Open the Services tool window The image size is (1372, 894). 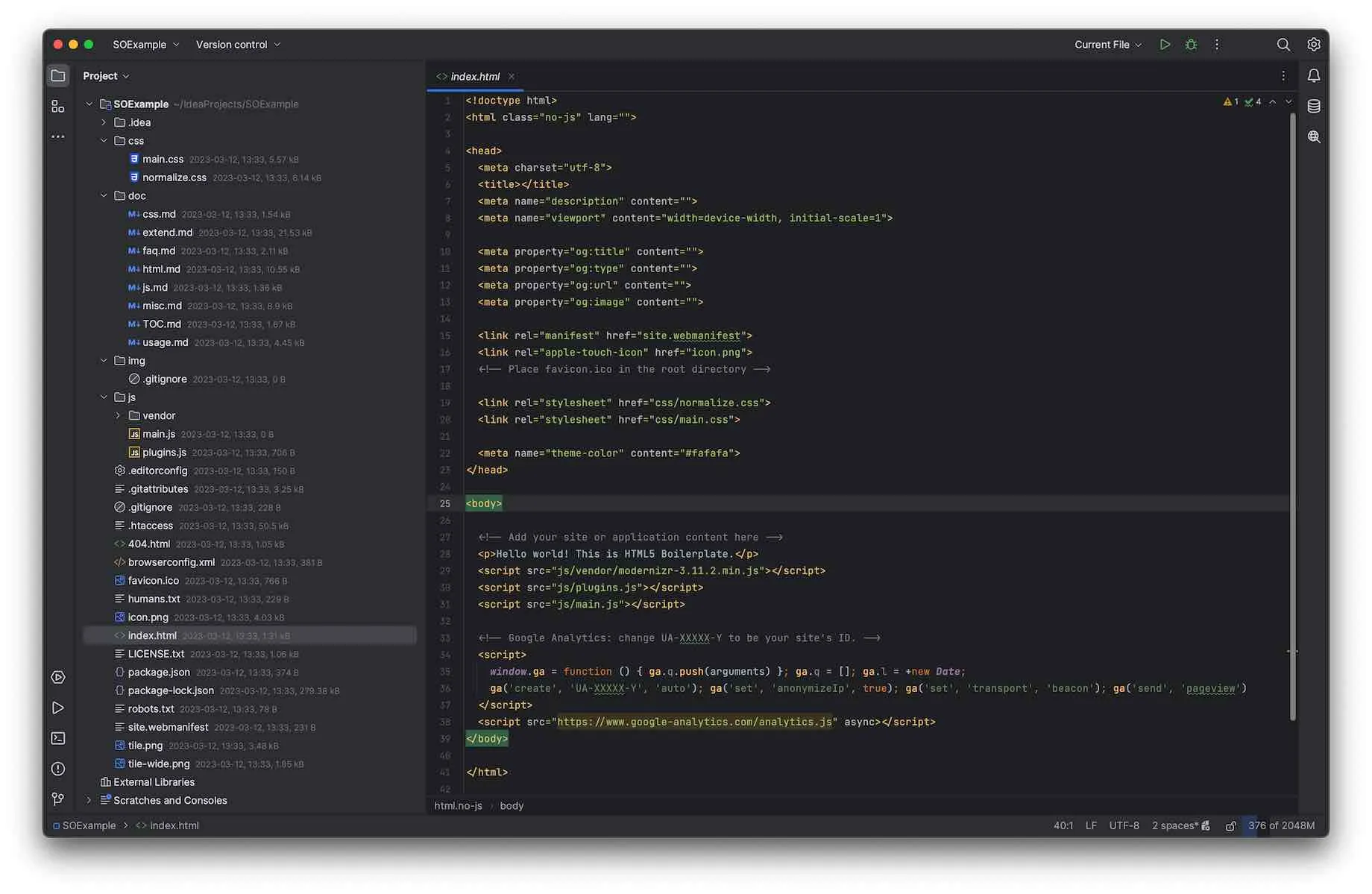(58, 678)
